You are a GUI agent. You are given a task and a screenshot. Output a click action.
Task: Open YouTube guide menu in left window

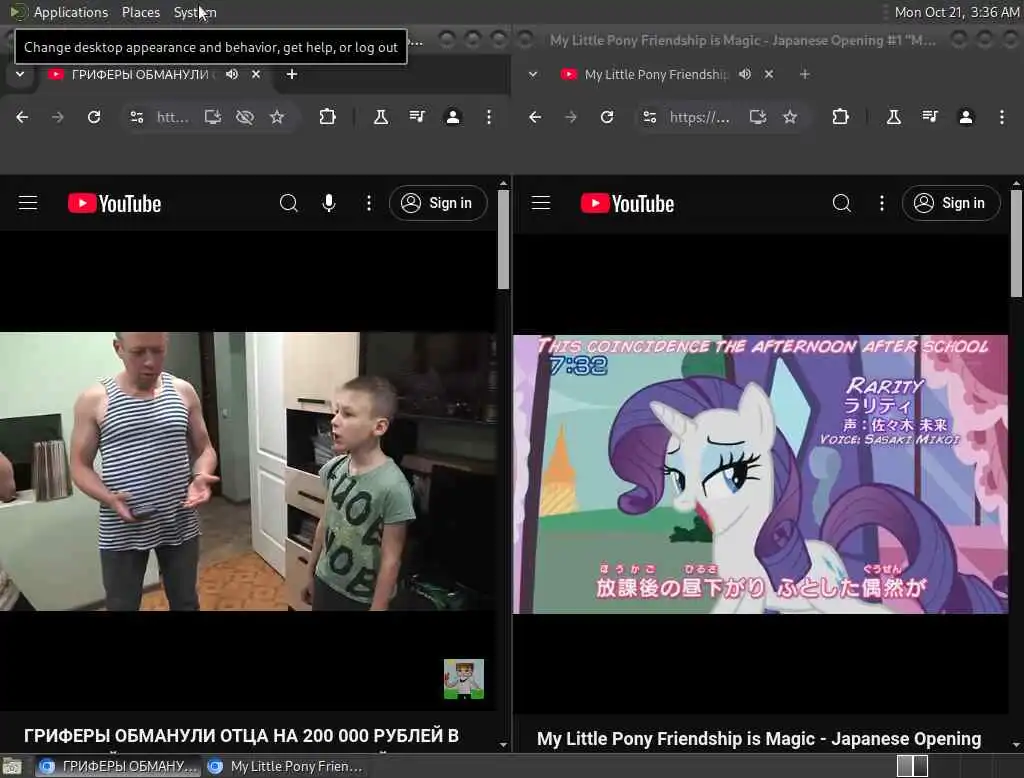click(28, 203)
